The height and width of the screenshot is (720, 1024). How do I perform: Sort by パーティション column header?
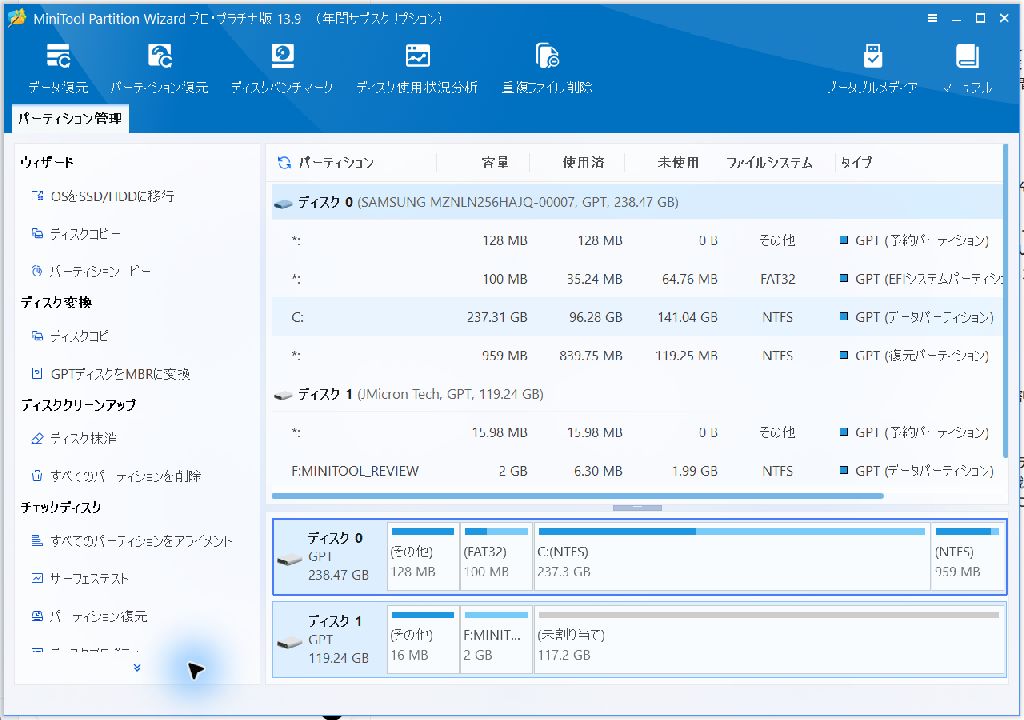(x=336, y=163)
